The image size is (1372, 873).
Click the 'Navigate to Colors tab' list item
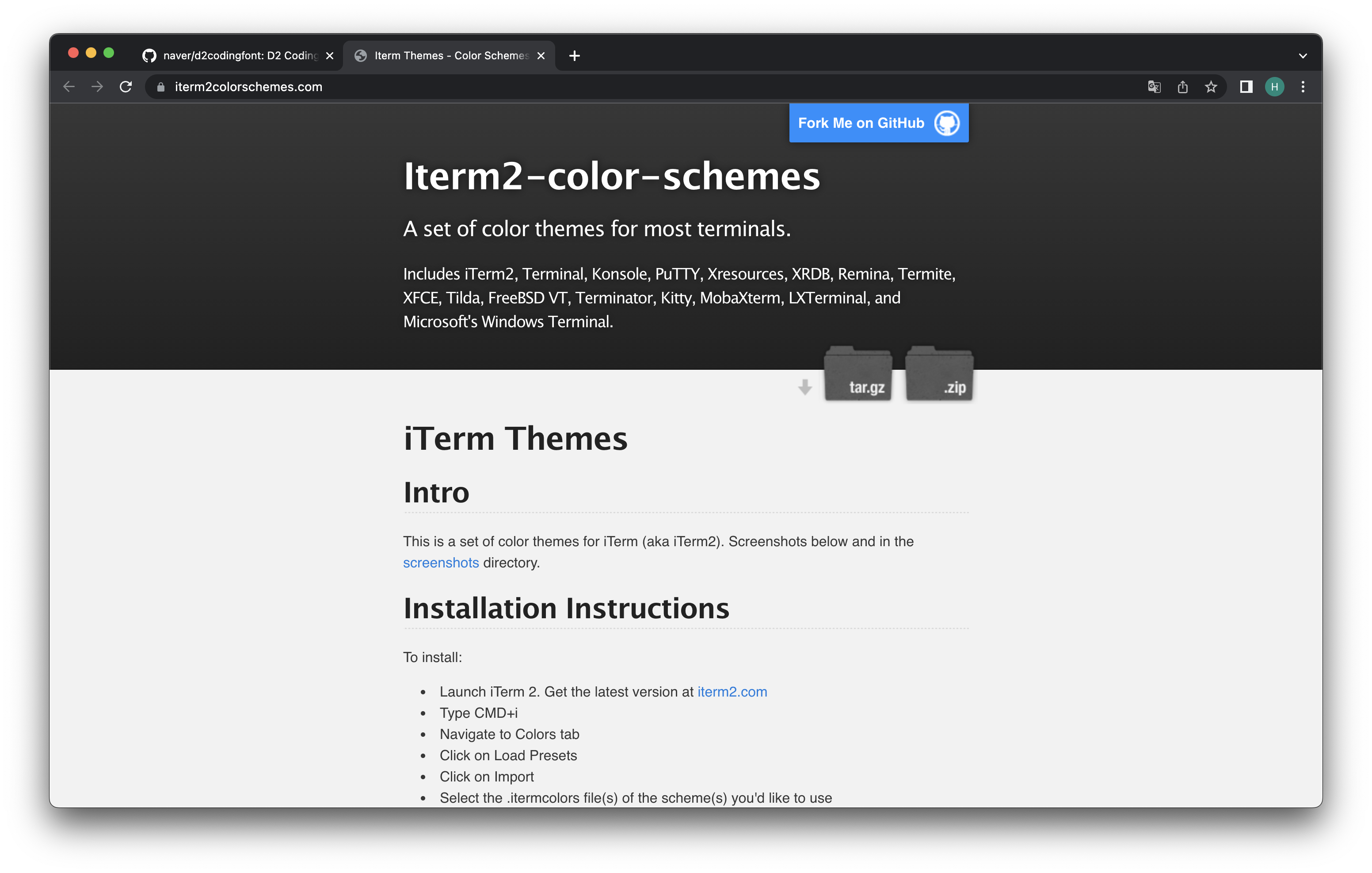509,734
